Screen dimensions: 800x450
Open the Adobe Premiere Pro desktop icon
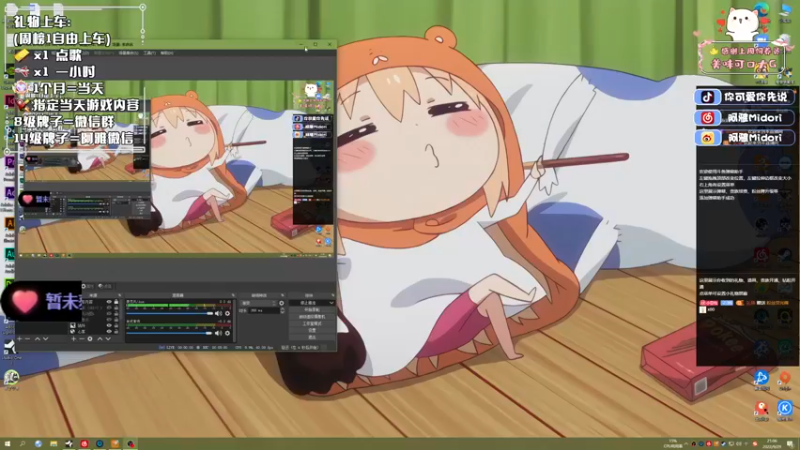(9, 164)
